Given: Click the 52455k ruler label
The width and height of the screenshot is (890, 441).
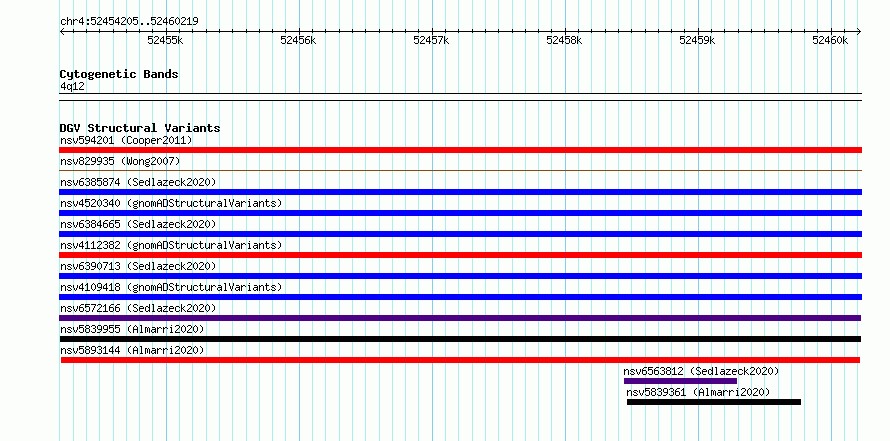Looking at the screenshot, I should click(x=165, y=40).
